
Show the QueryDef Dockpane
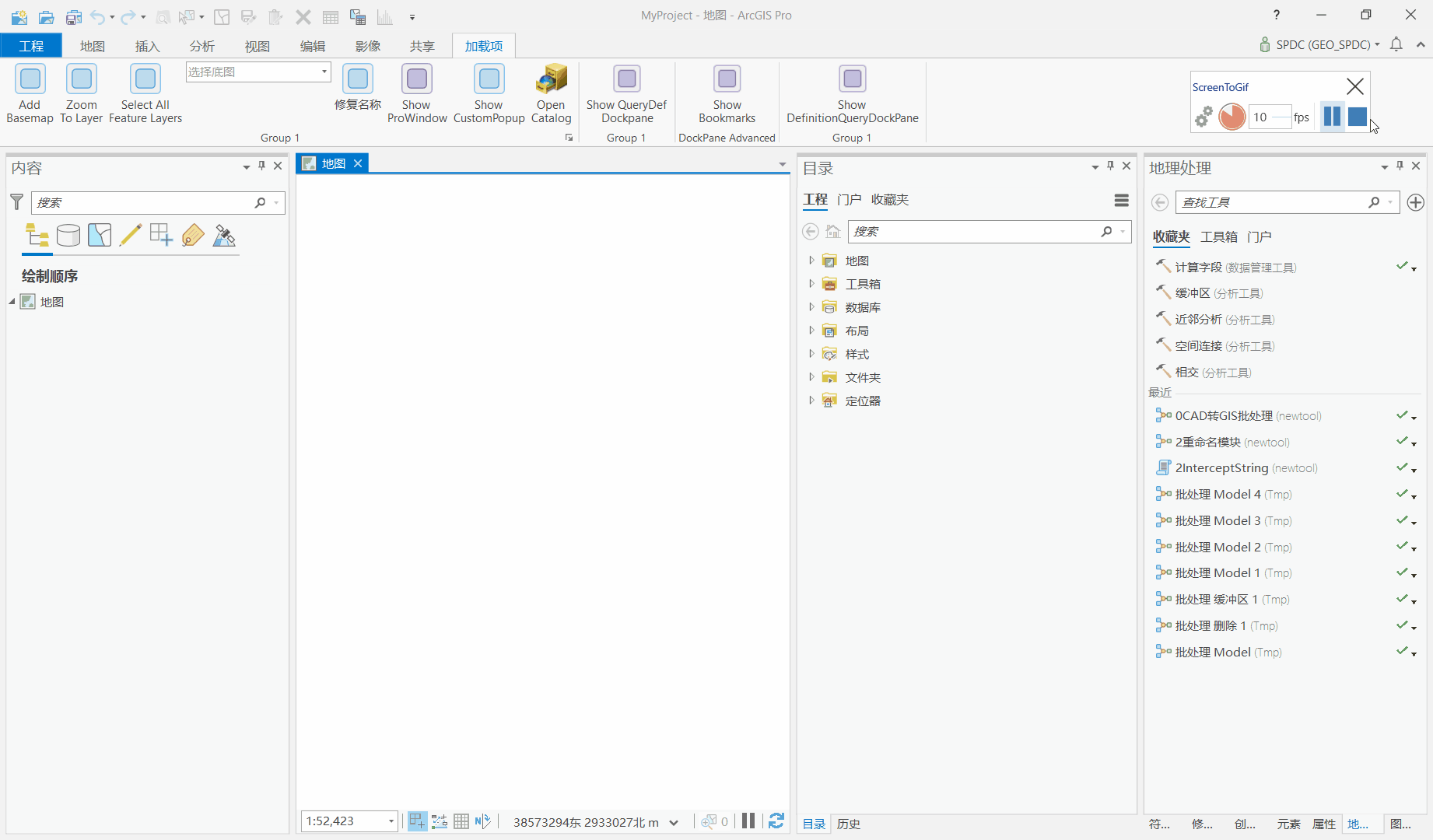[626, 93]
